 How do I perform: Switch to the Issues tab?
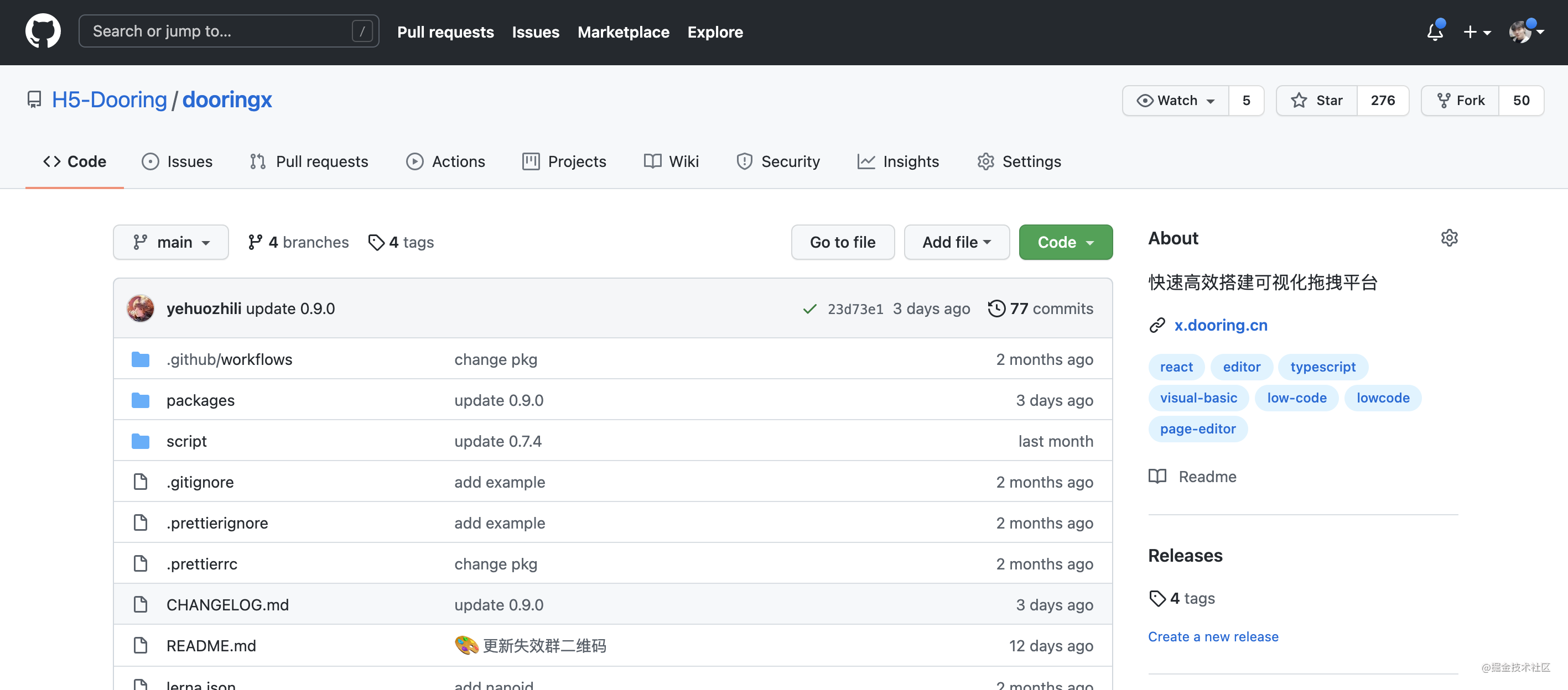click(x=177, y=161)
